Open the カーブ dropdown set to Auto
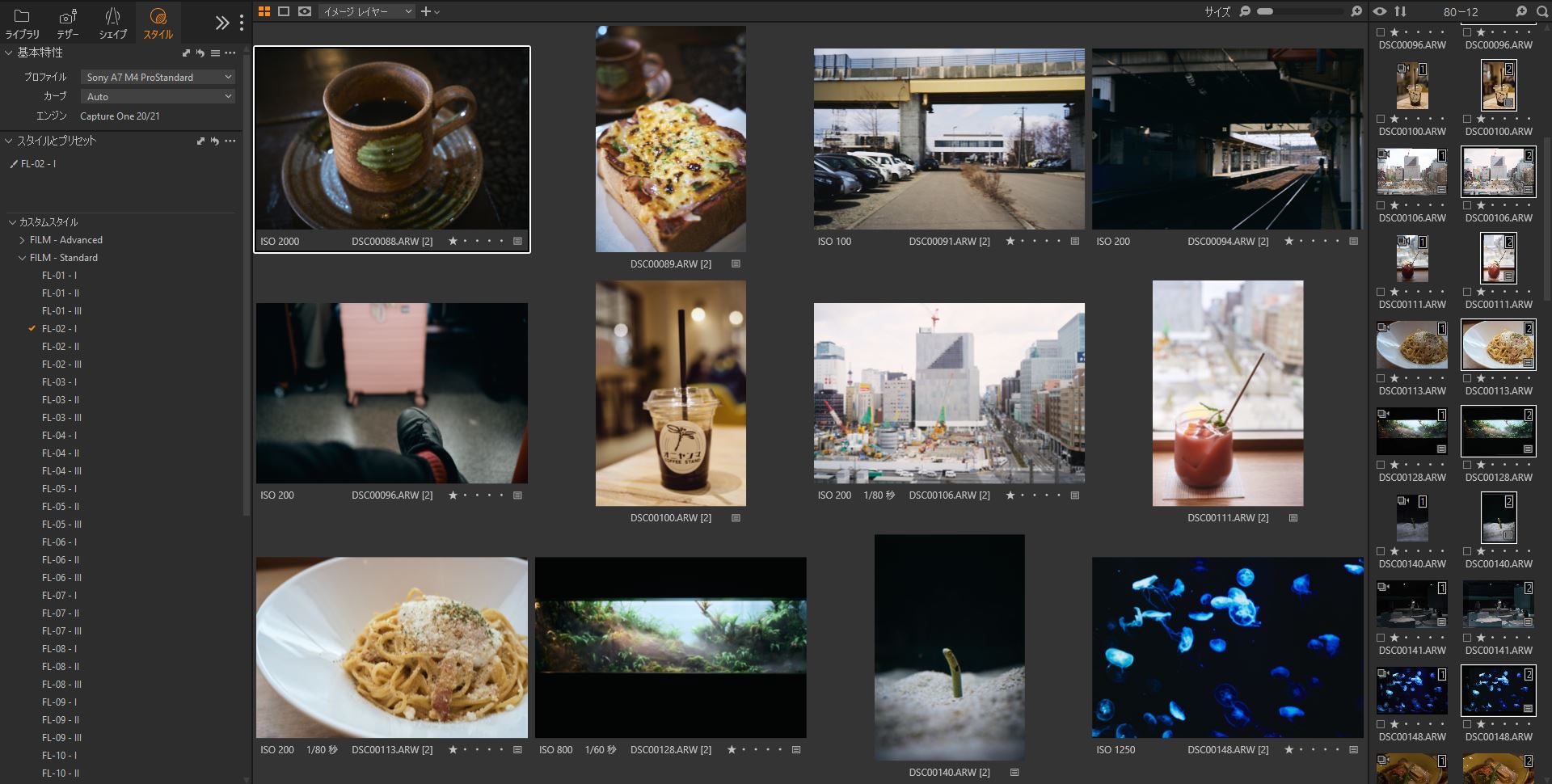 [158, 96]
